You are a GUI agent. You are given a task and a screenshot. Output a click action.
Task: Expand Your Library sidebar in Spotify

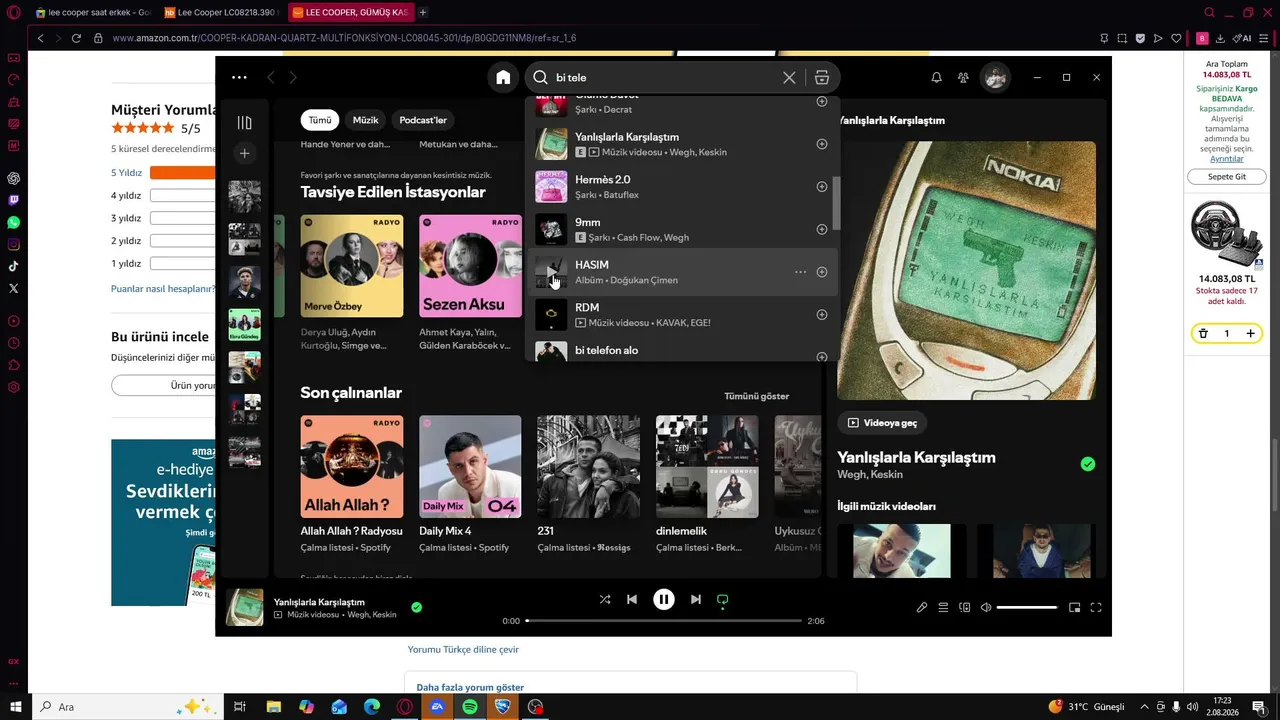(244, 123)
